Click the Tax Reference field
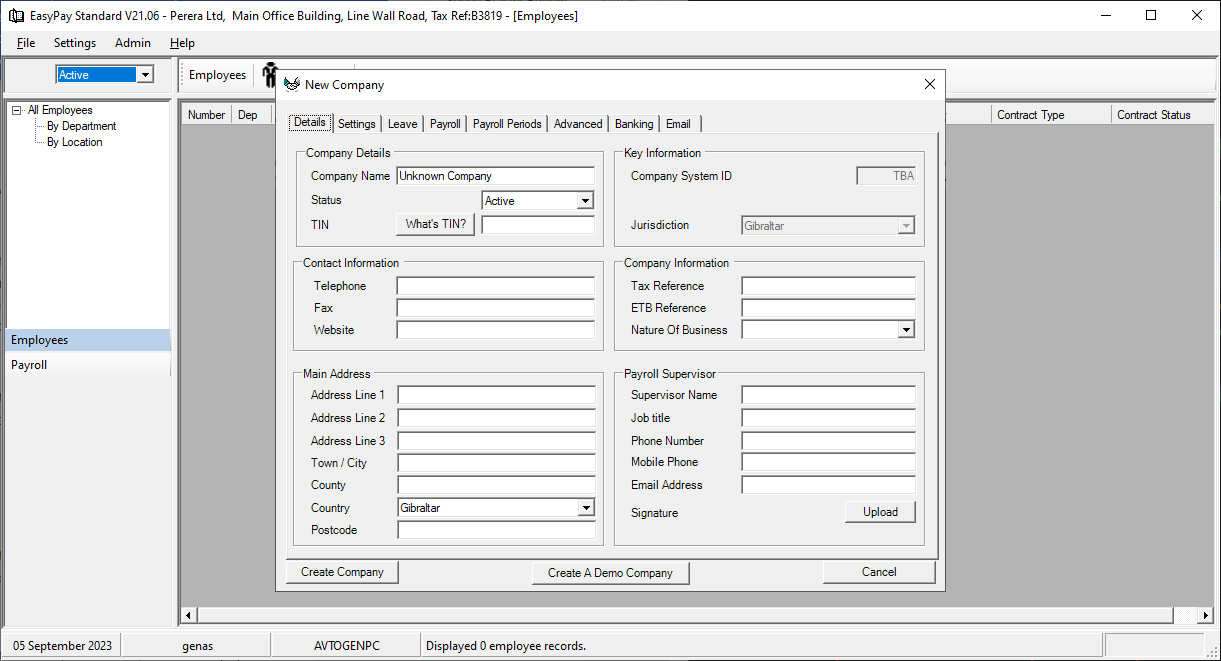The image size is (1221, 661). coord(828,286)
